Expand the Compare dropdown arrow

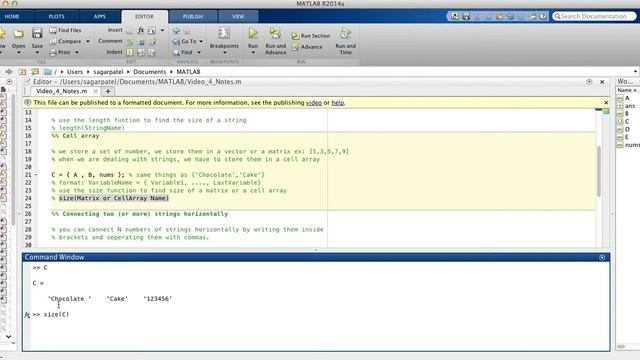(88, 41)
